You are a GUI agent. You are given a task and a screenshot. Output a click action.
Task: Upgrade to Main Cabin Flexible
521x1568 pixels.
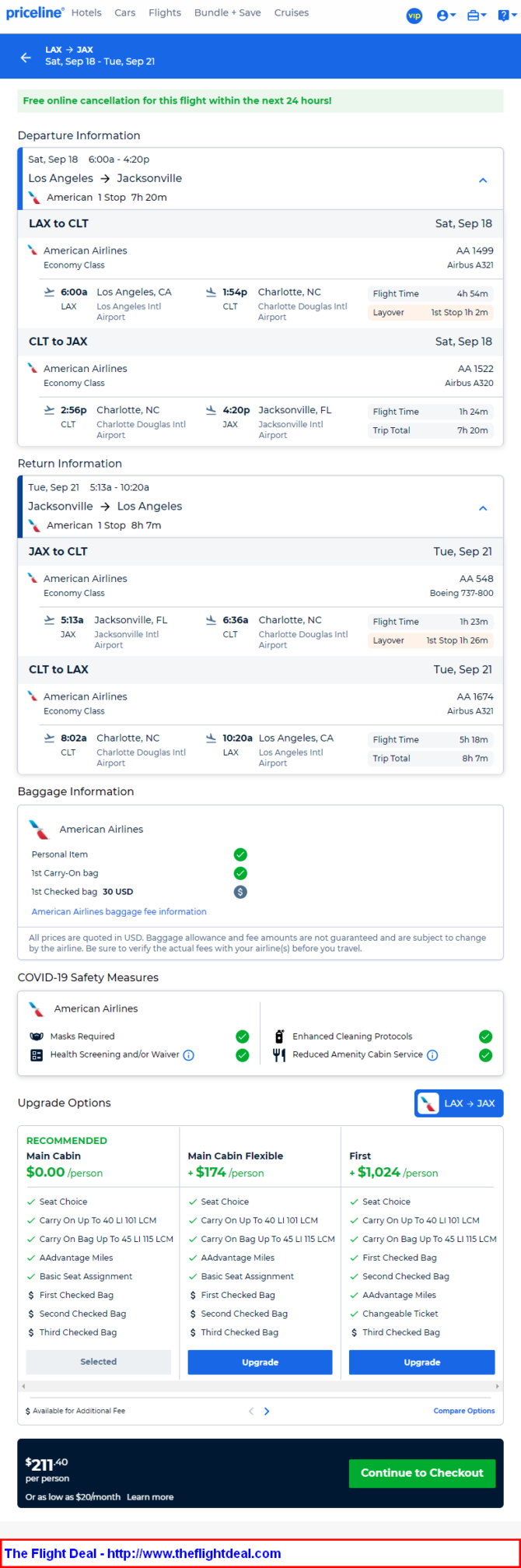260,1362
